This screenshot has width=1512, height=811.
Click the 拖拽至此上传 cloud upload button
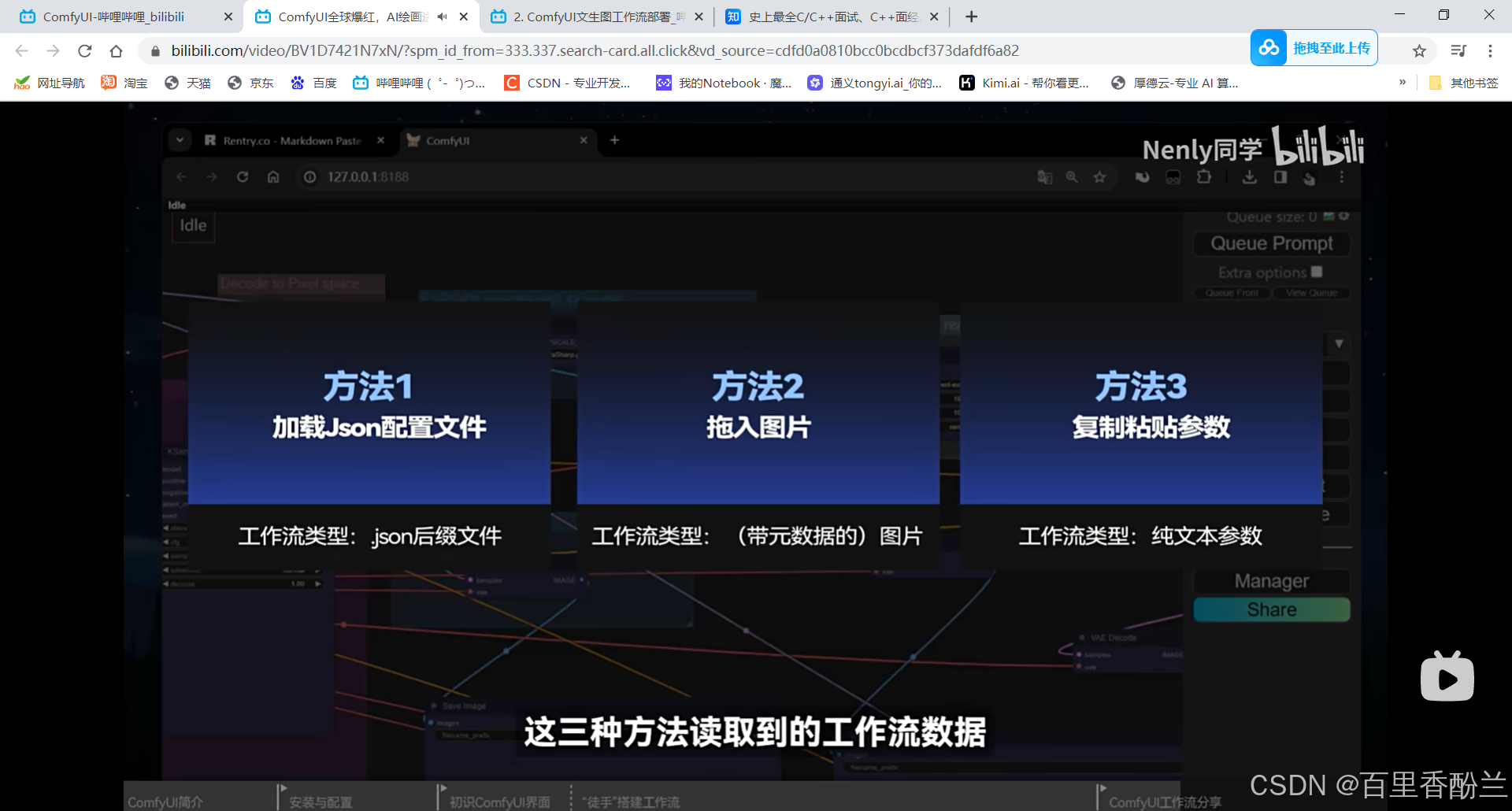pyautogui.click(x=1314, y=48)
